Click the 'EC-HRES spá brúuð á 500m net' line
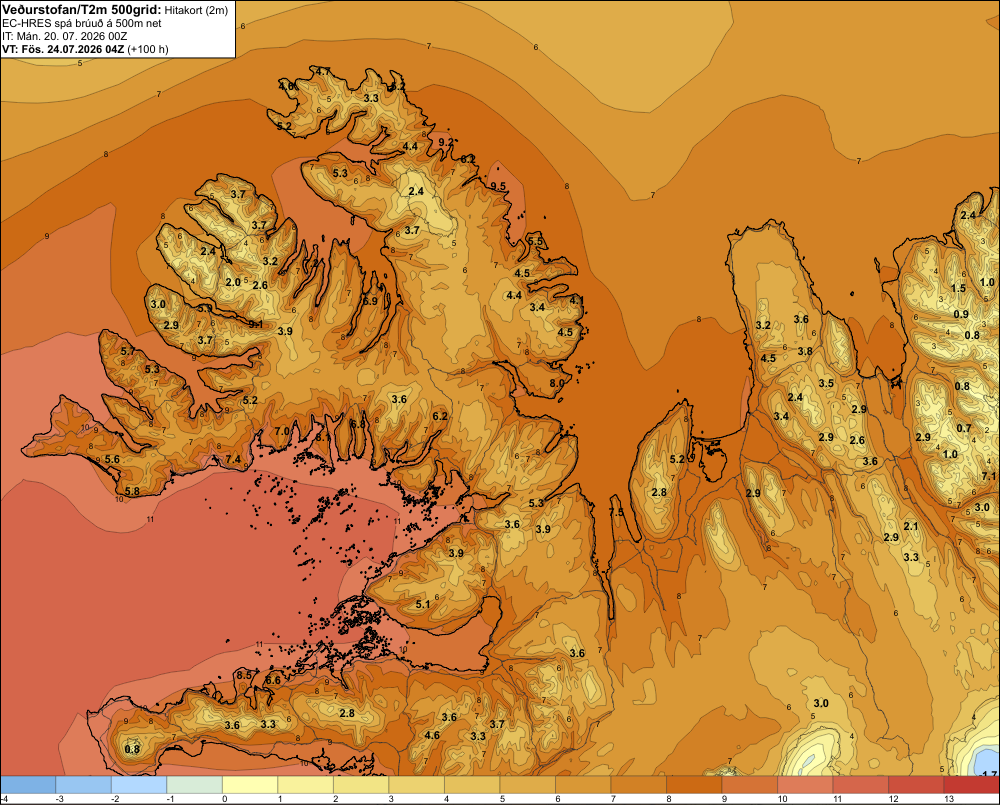1000x805 pixels. click(82, 24)
